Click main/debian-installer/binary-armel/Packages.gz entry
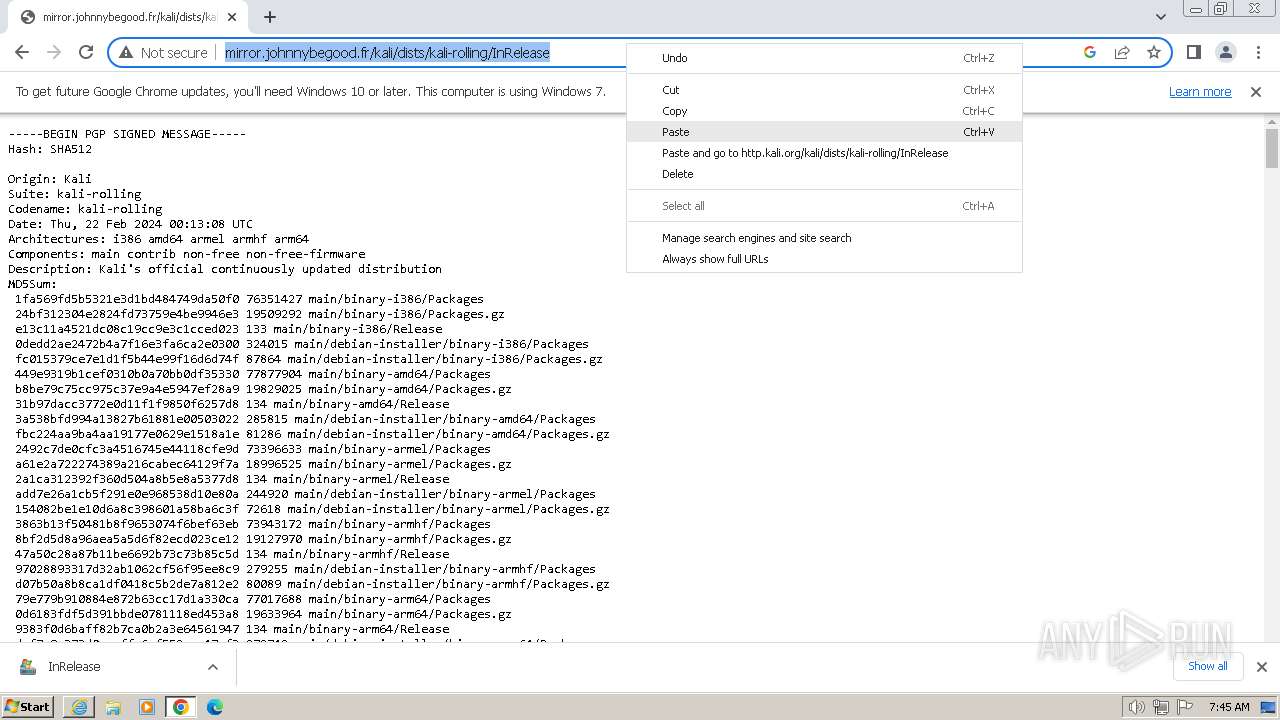The height and width of the screenshot is (720, 1280). [312, 509]
